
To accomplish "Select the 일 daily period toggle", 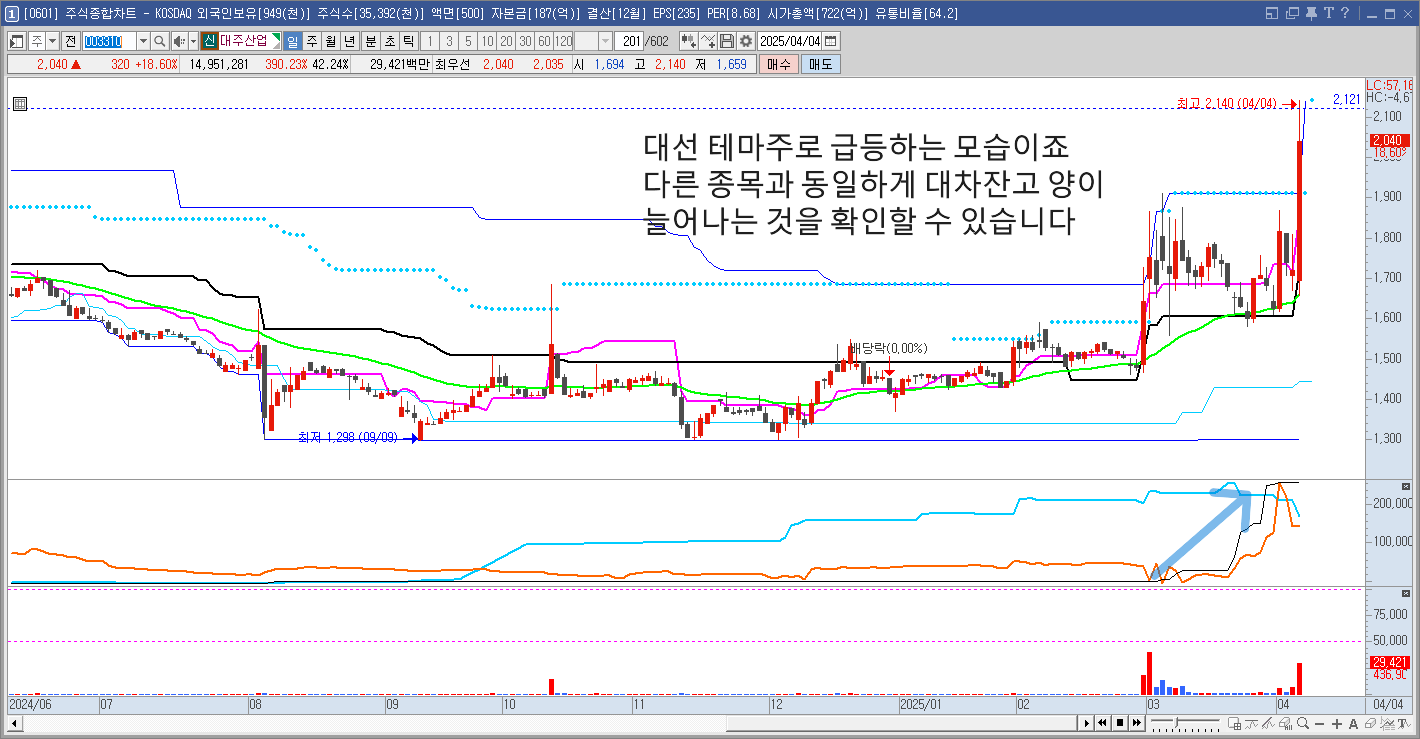I will (x=292, y=41).
